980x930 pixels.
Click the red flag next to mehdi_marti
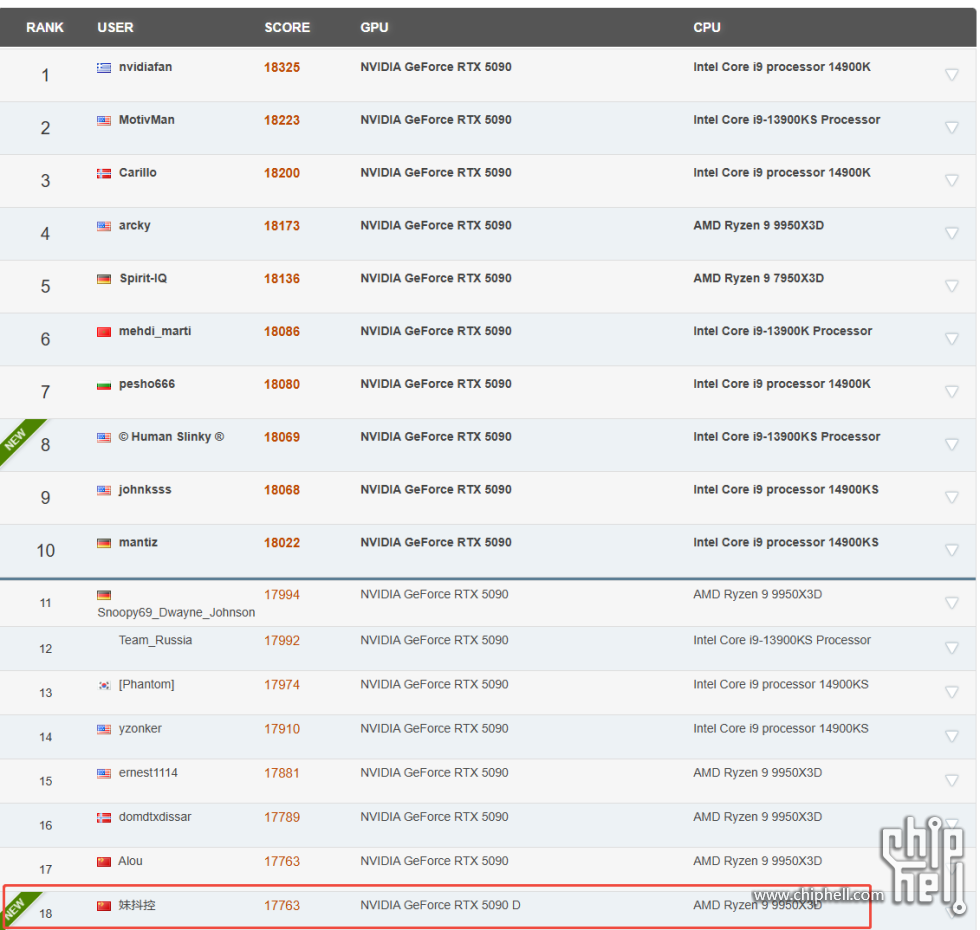point(104,332)
